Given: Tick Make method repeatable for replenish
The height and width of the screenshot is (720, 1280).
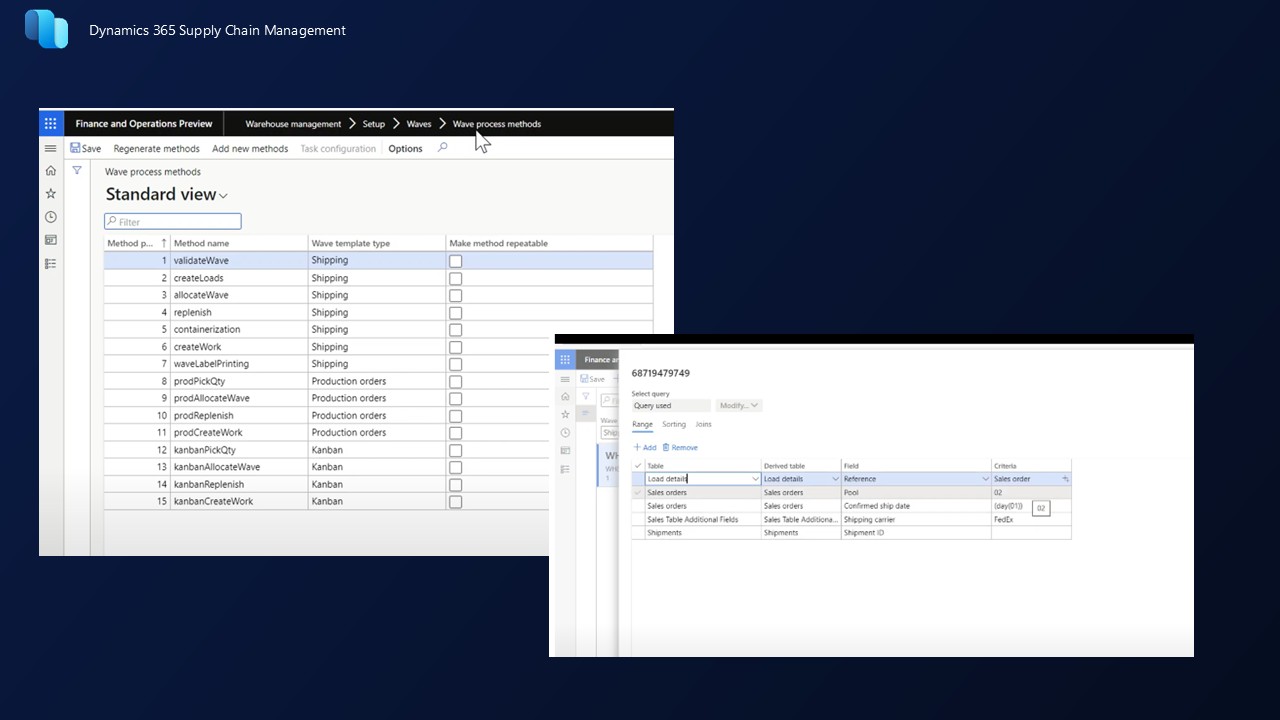Looking at the screenshot, I should click(456, 312).
